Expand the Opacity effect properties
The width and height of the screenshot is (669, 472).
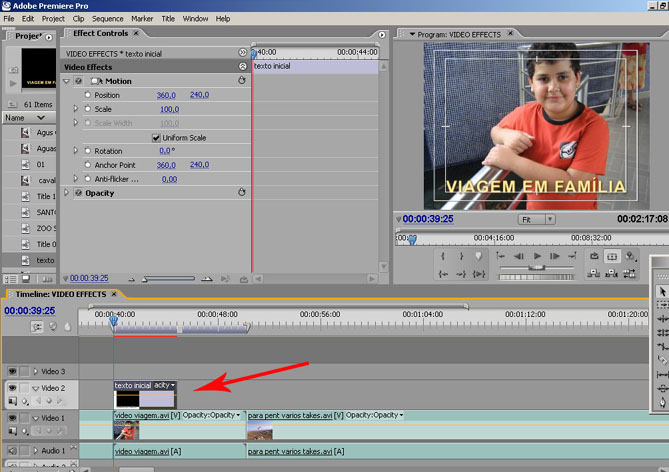67,193
